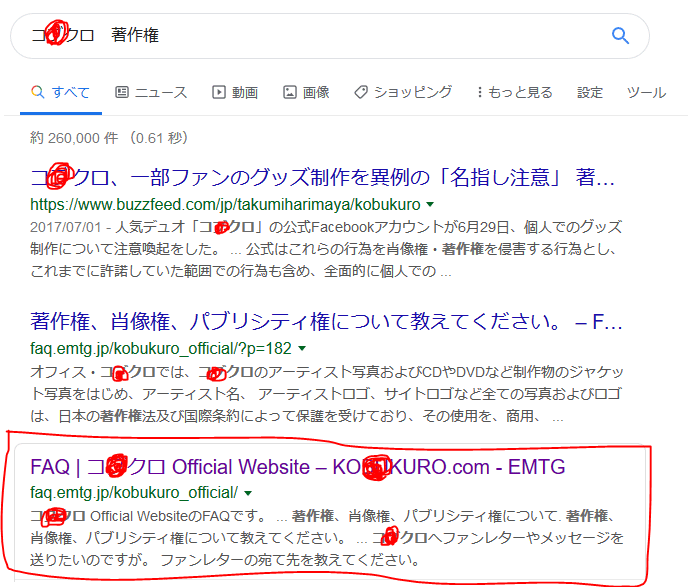The width and height of the screenshot is (688, 587).
Task: Click the blue search magnifier icon
Action: pyautogui.click(x=620, y=36)
